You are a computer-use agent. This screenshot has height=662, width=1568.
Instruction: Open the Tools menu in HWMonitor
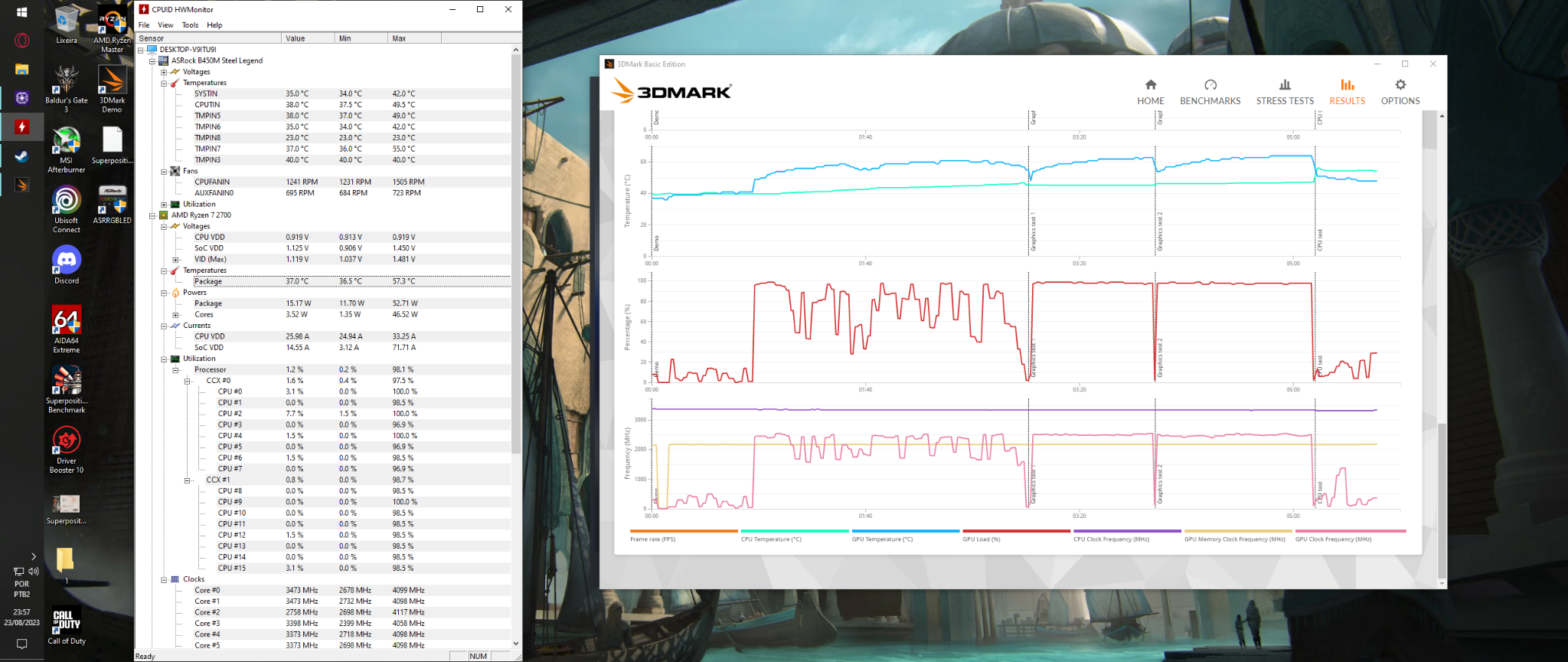190,25
